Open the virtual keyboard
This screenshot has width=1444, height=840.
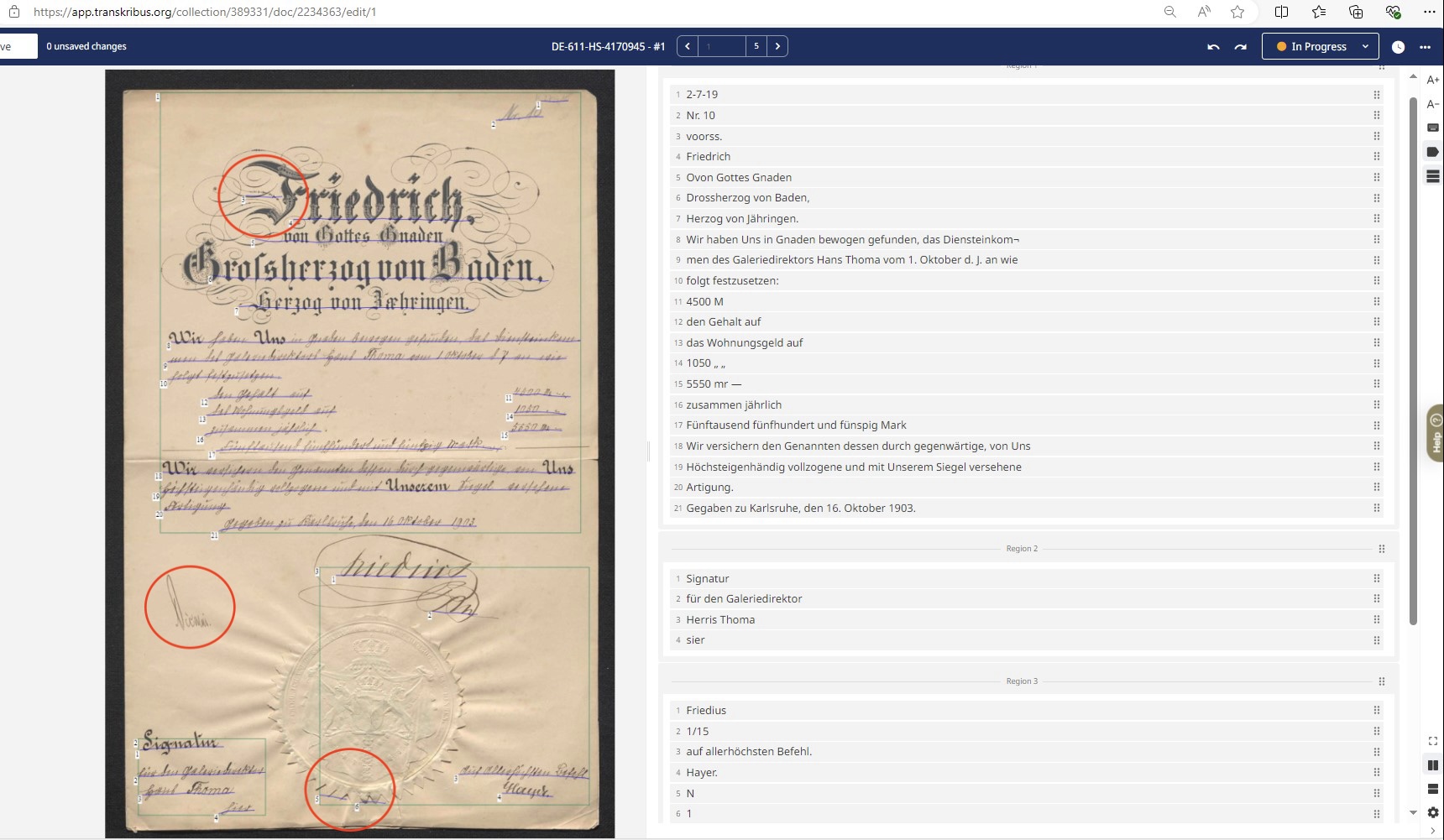1433,128
